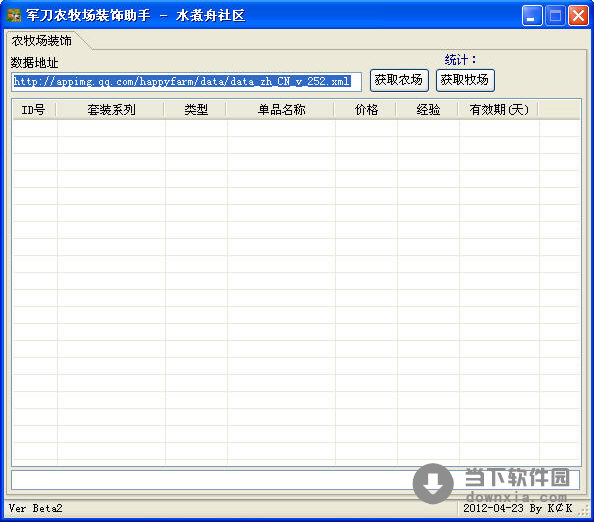Sort by the 套装系列 column header
Screen dimensions: 594x522
[111, 110]
